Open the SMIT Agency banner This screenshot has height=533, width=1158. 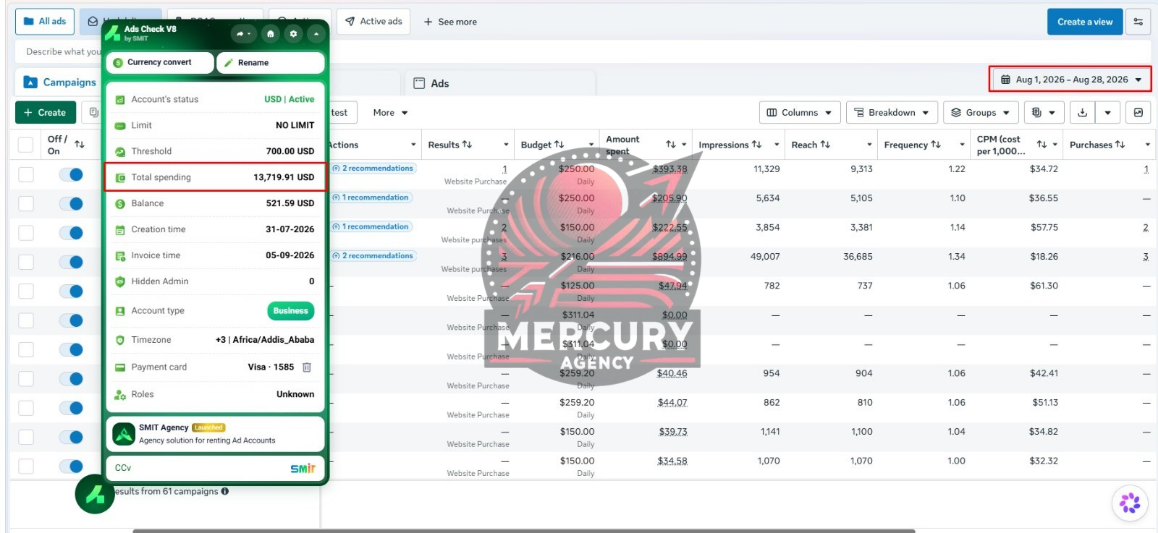pyautogui.click(x=215, y=434)
